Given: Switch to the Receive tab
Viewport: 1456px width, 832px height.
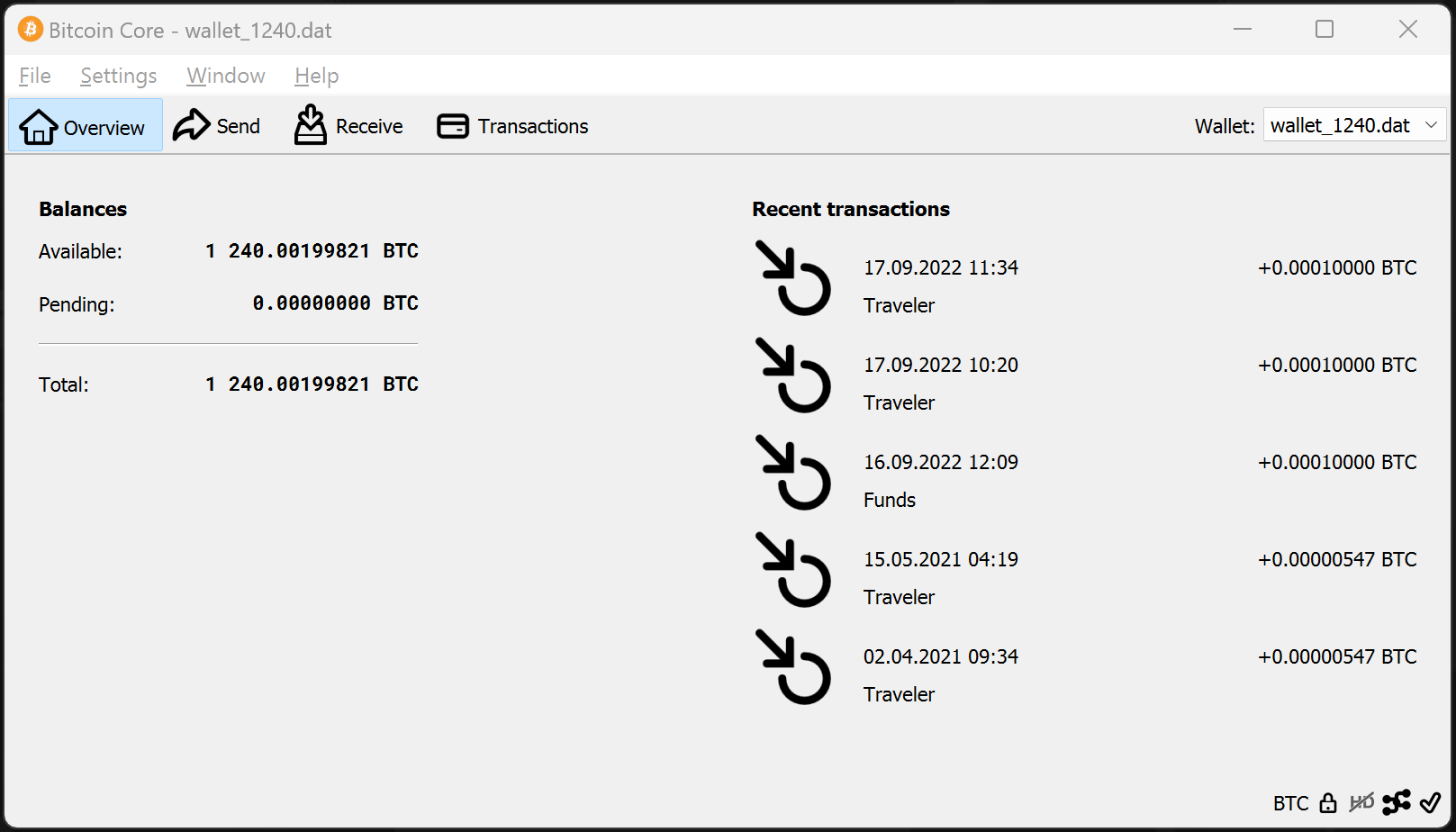Looking at the screenshot, I should point(348,126).
